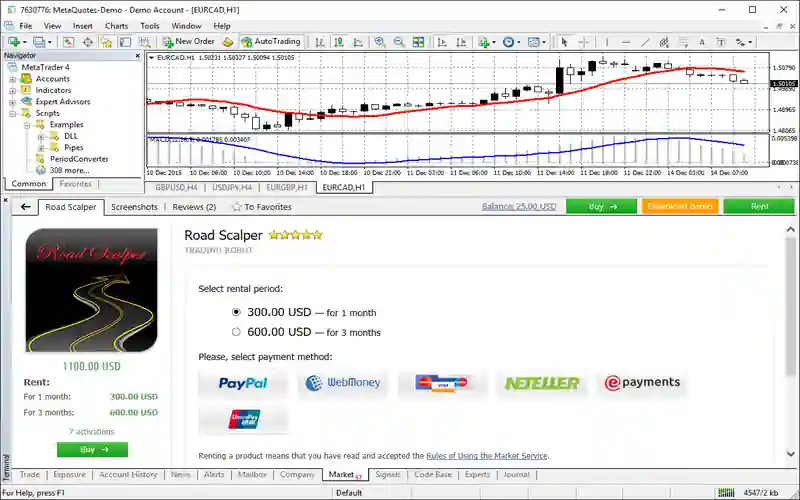Click the Buy button under the product image
Viewport: 800px width, 500px height.
[92, 449]
